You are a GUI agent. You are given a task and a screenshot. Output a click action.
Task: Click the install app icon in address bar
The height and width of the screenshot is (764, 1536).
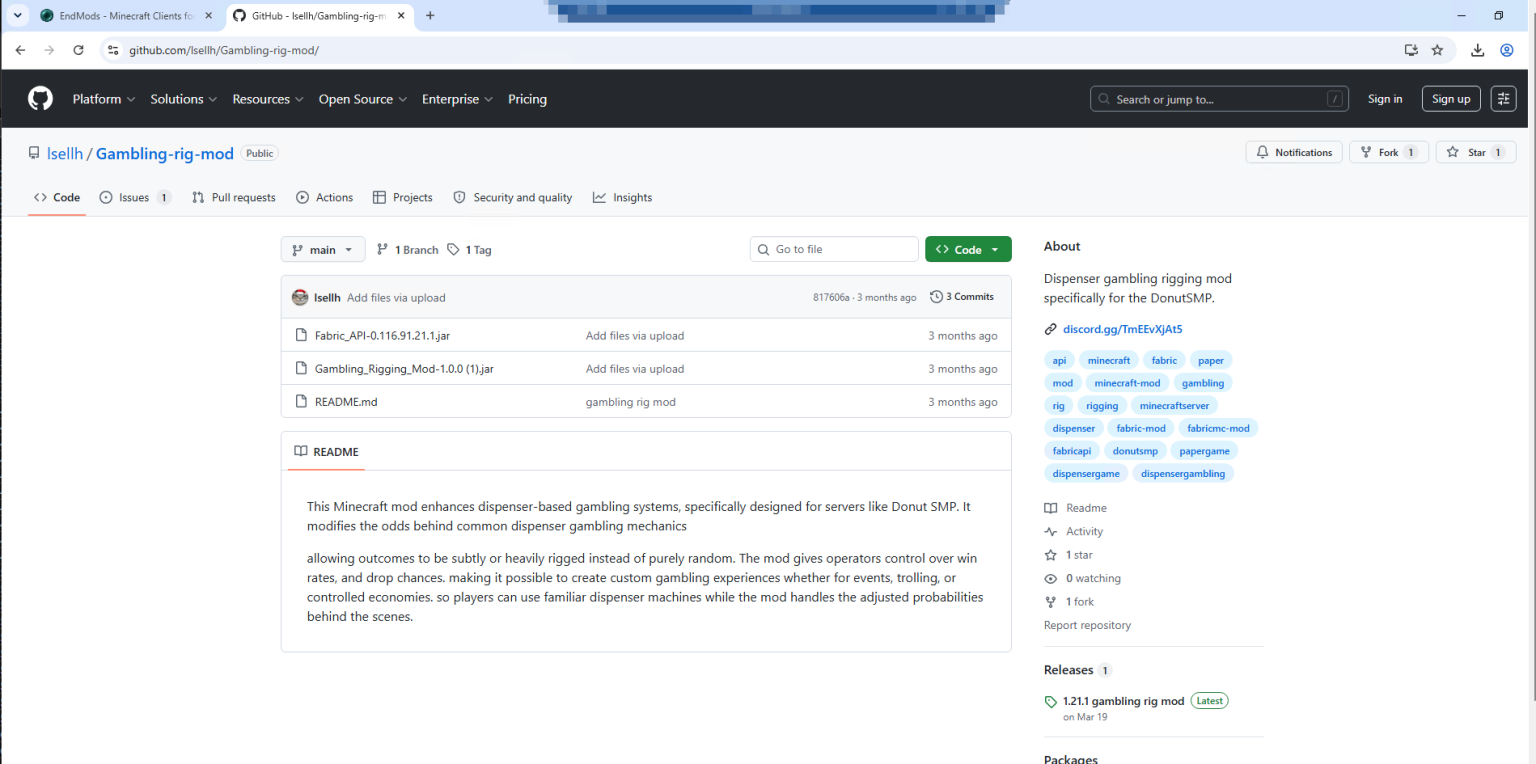click(1411, 50)
